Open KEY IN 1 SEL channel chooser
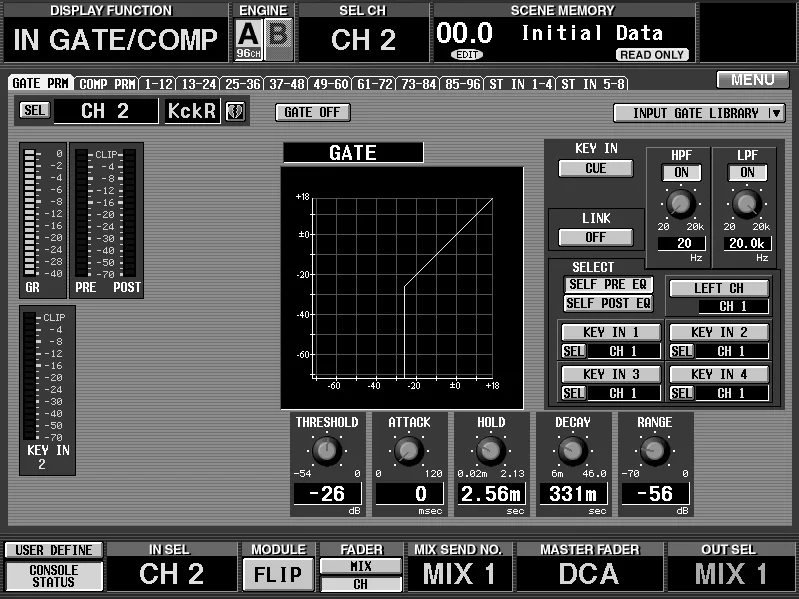Viewport: 799px width, 599px height. 573,351
